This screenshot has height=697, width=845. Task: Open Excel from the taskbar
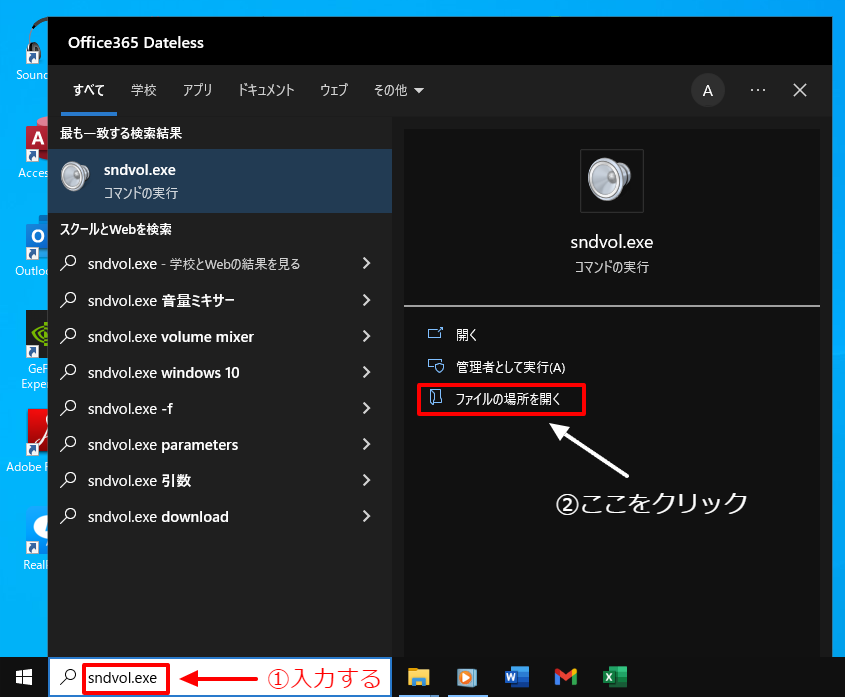[x=614, y=677]
